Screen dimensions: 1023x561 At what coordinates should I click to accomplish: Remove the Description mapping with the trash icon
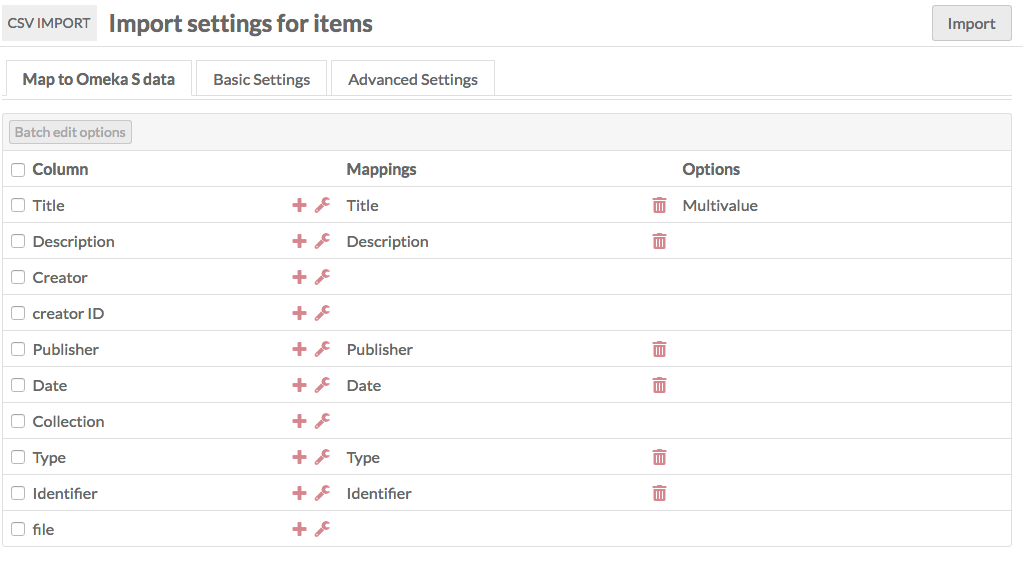(660, 241)
